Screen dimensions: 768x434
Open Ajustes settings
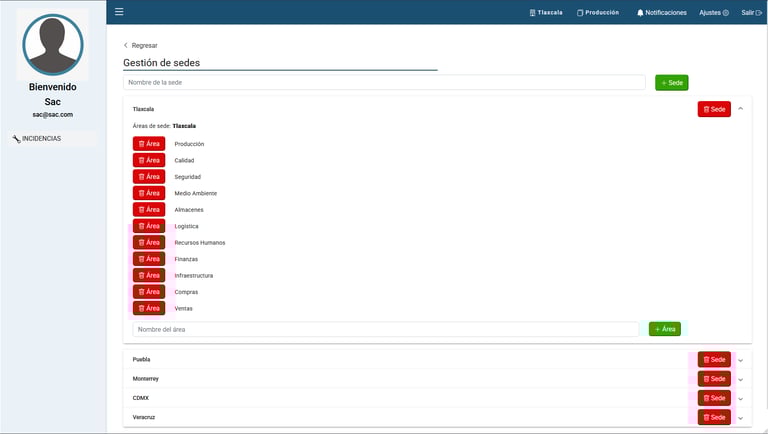[x=714, y=13]
